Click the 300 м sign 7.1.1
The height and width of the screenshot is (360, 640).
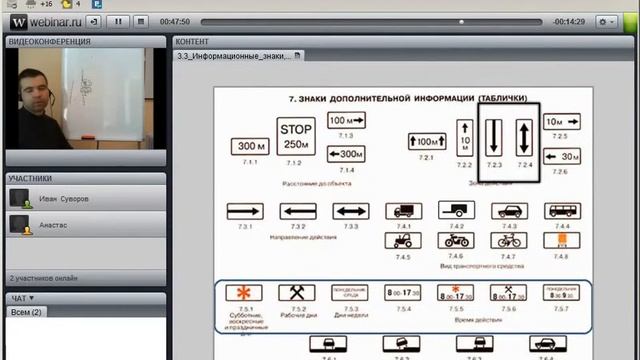click(x=250, y=147)
